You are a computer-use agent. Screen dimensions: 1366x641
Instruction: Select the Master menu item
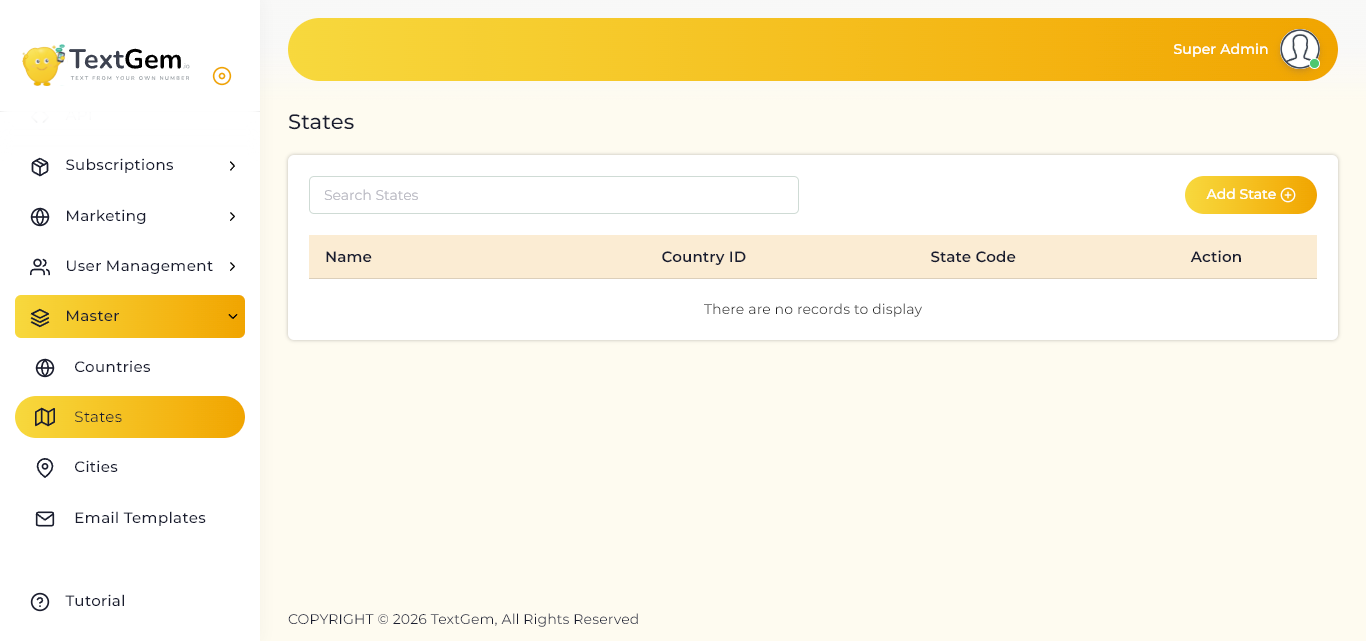click(130, 316)
